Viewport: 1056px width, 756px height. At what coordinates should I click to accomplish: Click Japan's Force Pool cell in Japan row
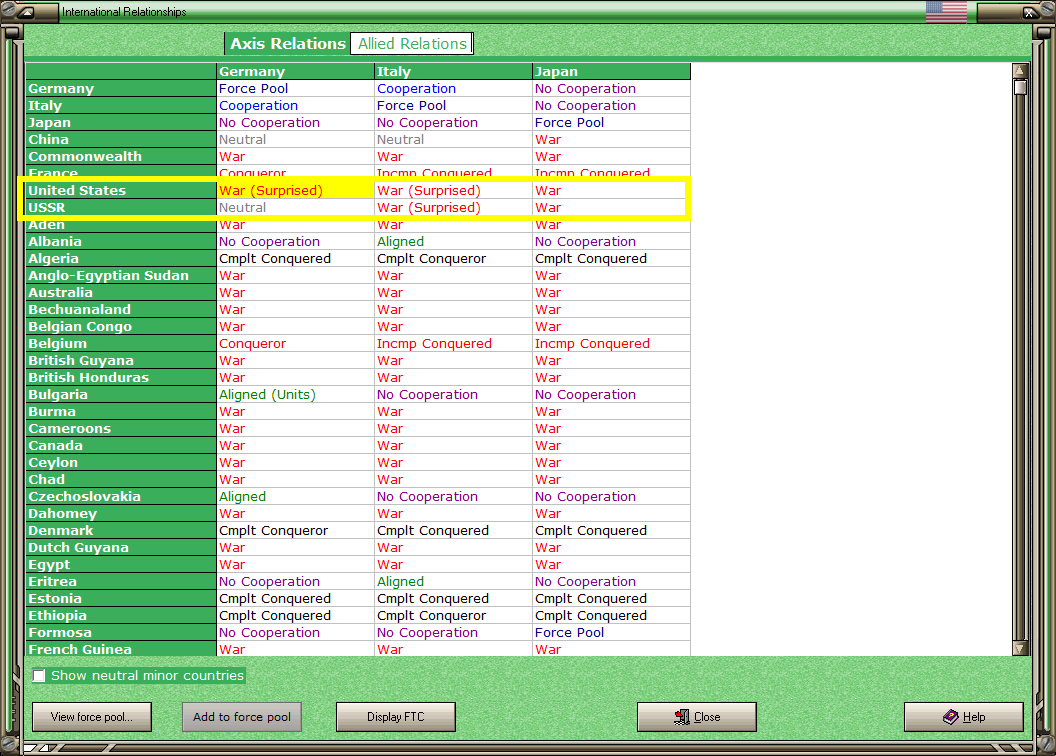tap(612, 123)
